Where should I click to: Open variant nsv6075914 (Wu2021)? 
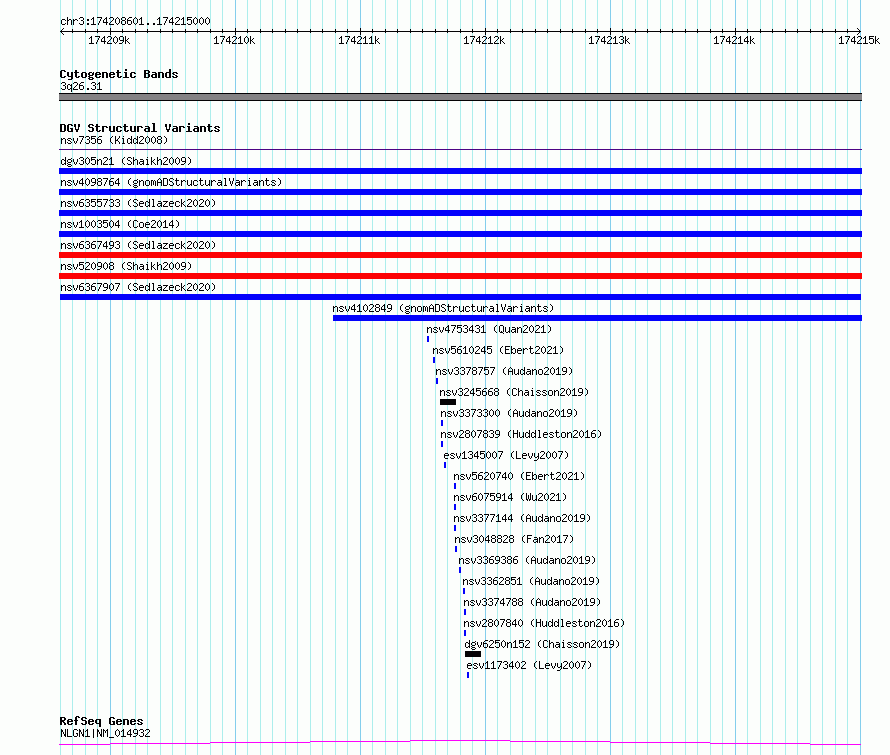[510, 497]
